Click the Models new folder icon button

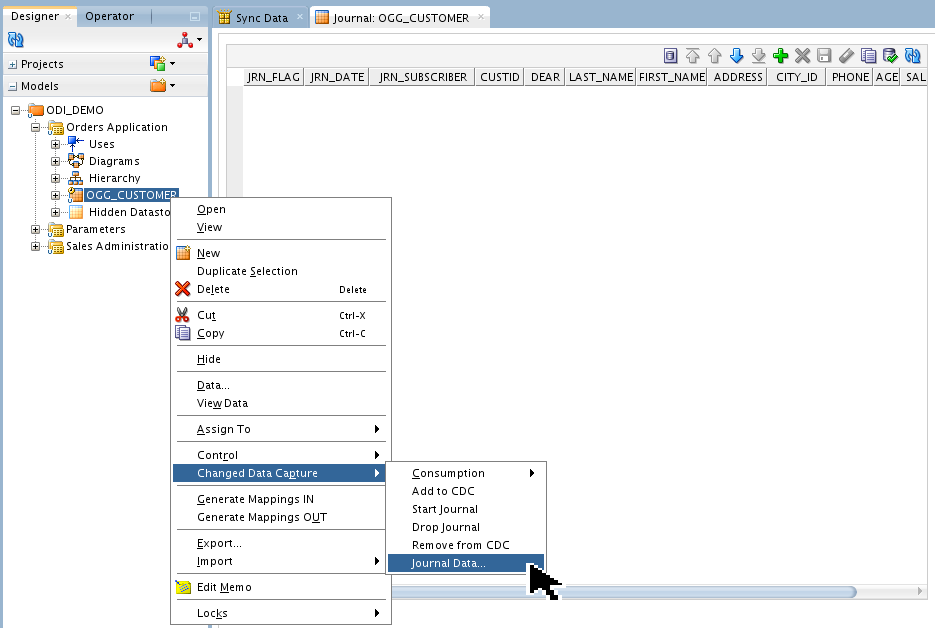click(x=158, y=85)
